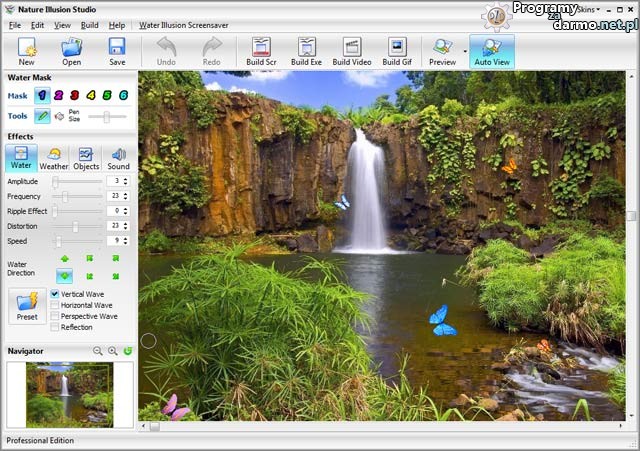Screen dimensions: 640x451
Task: Click the Build Video icon
Action: [x=351, y=51]
